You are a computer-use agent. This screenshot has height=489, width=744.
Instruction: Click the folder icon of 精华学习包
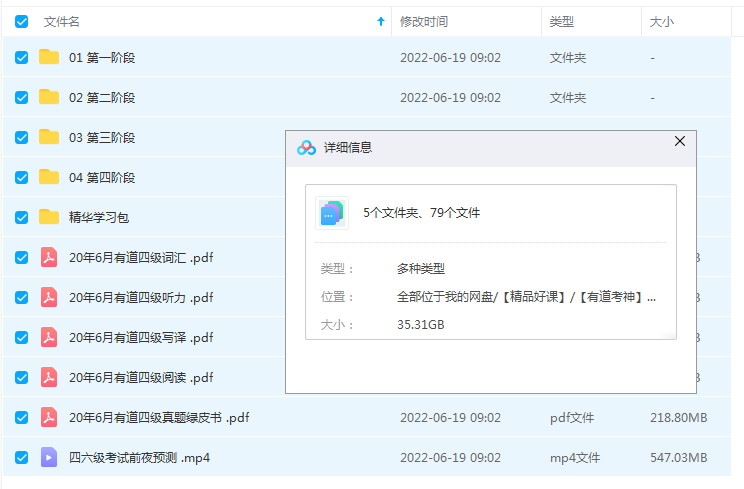pyautogui.click(x=49, y=217)
